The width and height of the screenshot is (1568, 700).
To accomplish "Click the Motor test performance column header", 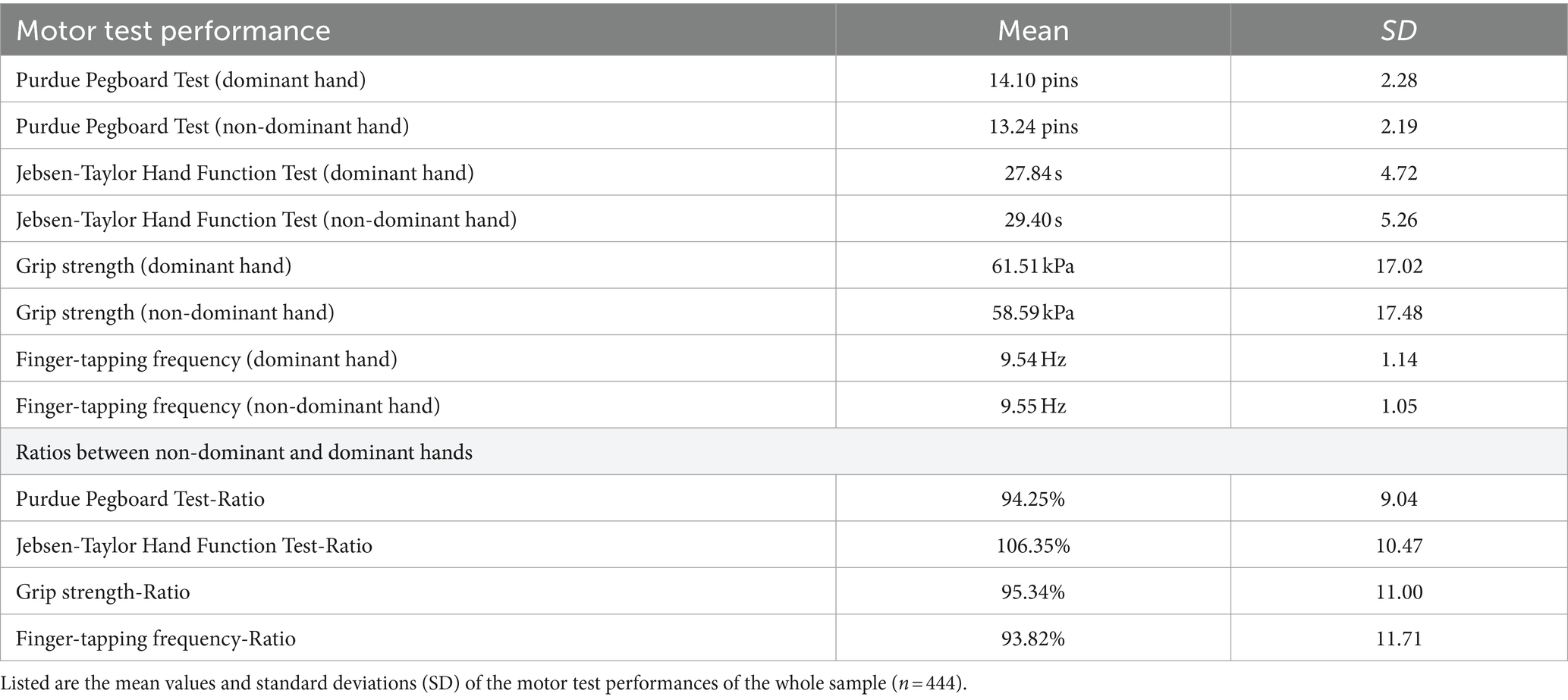I will [x=173, y=30].
